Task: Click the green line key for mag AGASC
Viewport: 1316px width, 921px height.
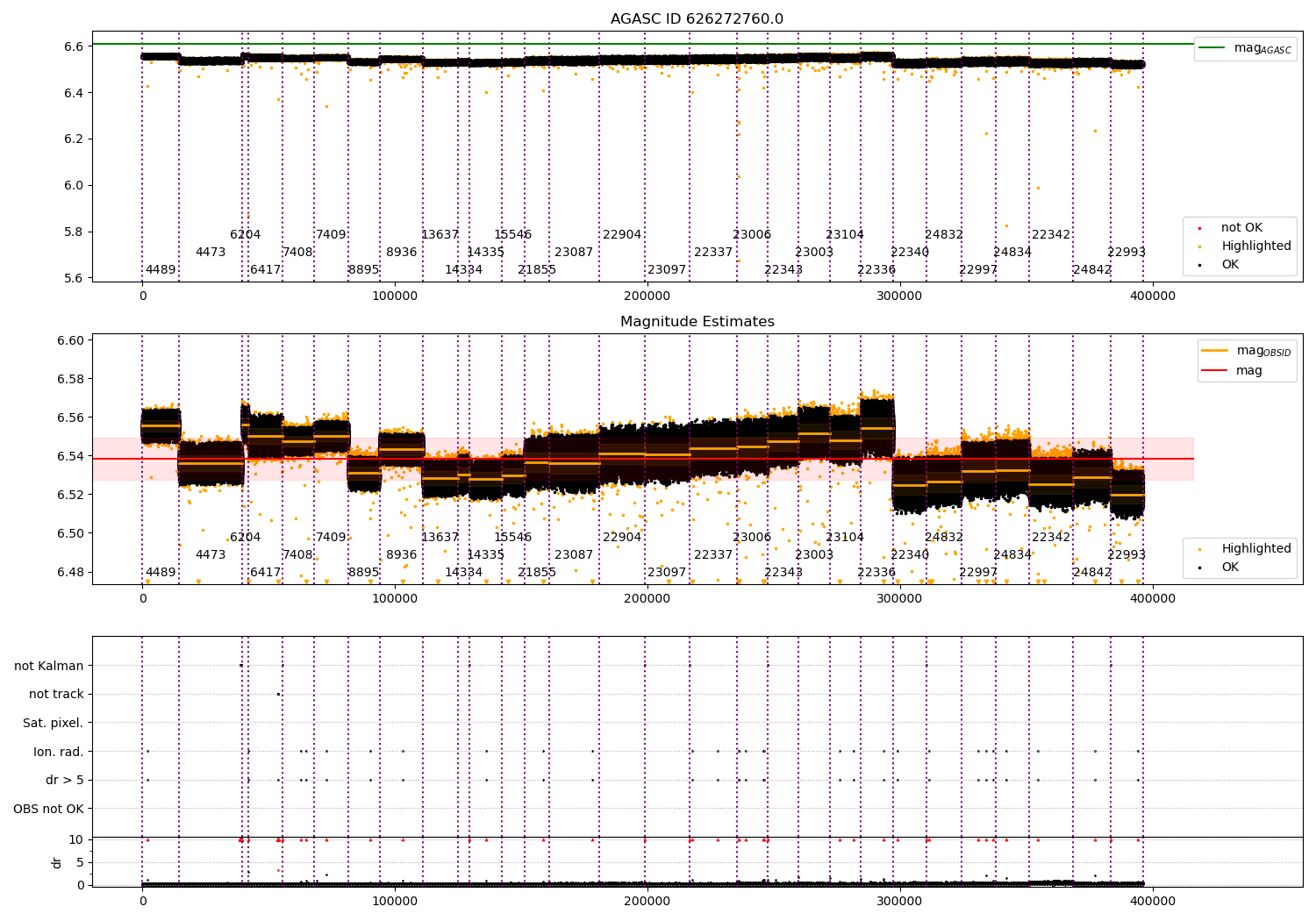Action: pyautogui.click(x=1212, y=48)
